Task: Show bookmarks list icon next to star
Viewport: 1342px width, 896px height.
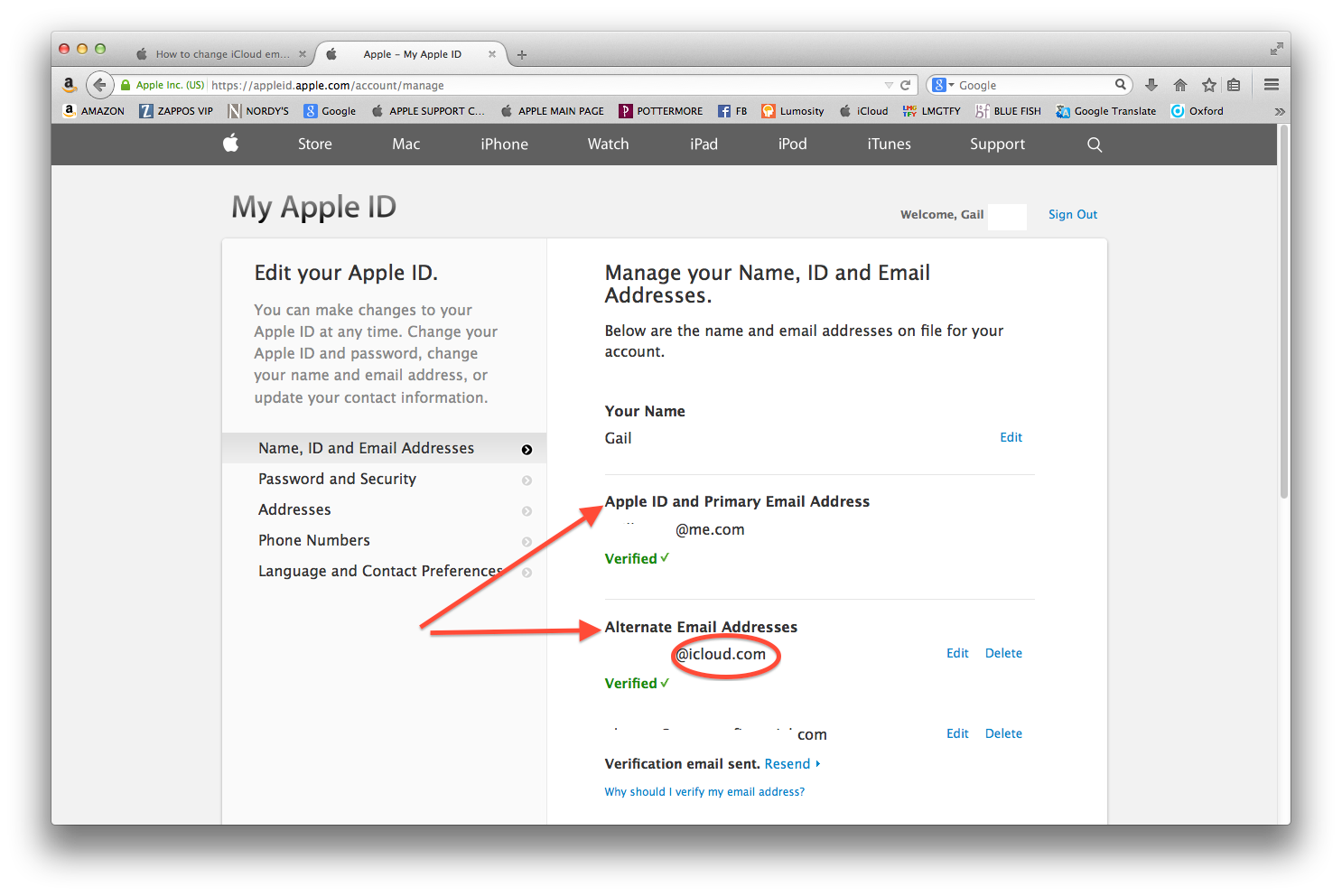Action: (1234, 85)
